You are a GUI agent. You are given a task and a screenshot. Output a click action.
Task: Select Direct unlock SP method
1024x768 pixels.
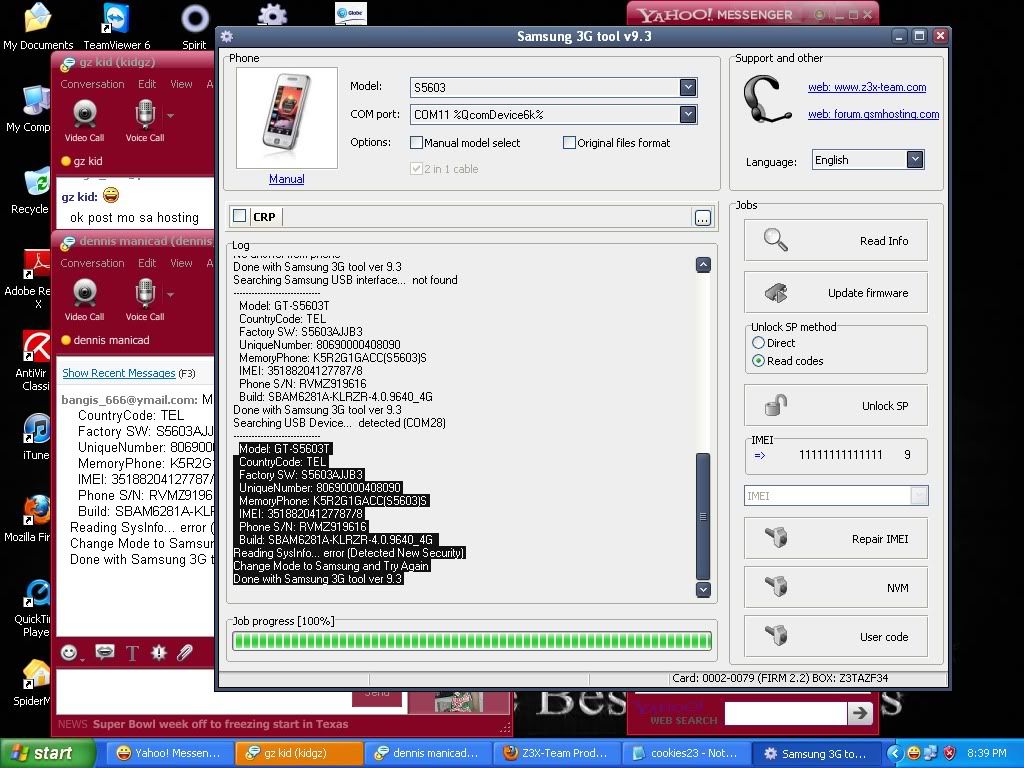click(x=758, y=343)
